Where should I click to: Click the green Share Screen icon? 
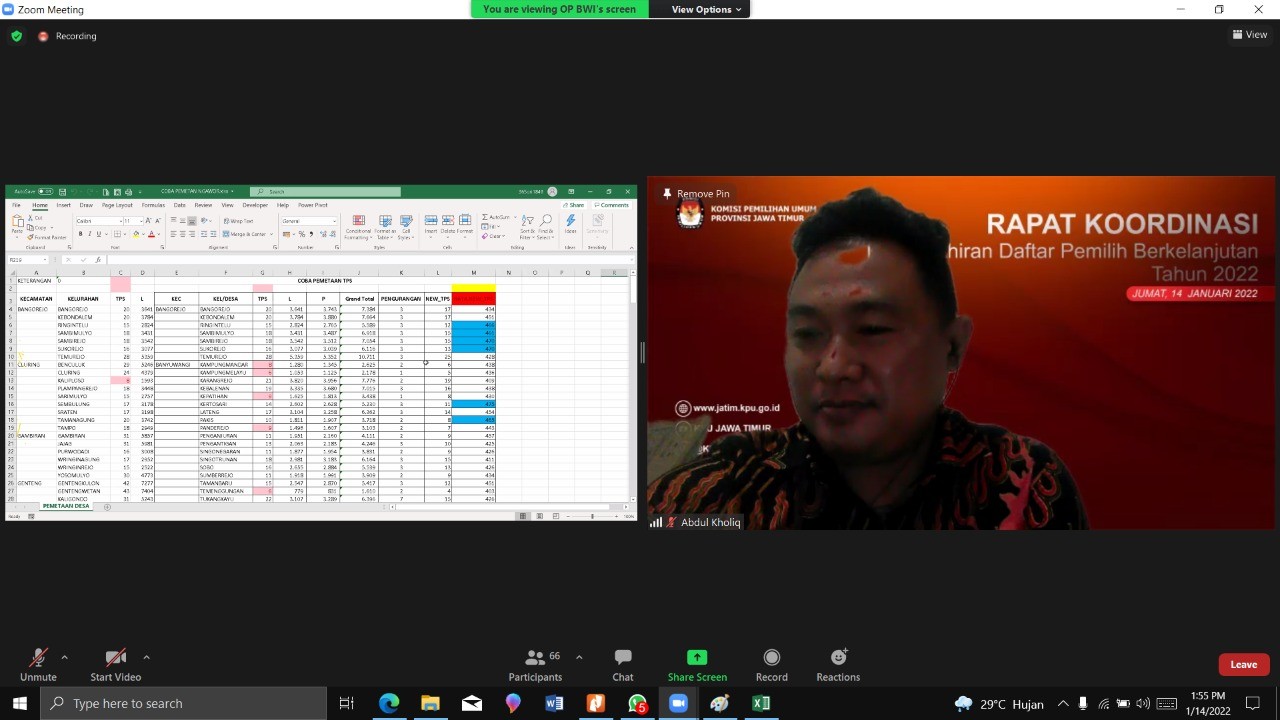click(x=697, y=658)
